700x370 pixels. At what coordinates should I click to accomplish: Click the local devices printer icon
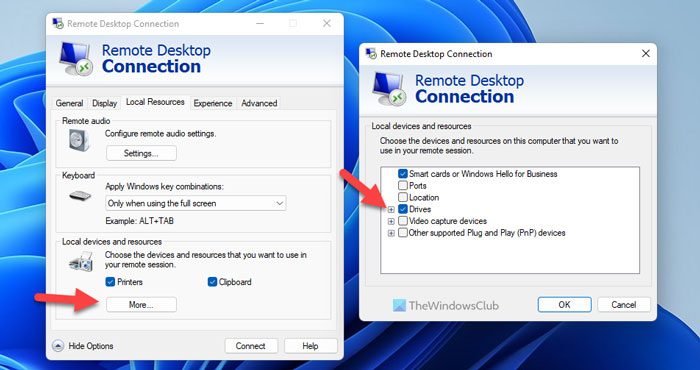point(81,262)
